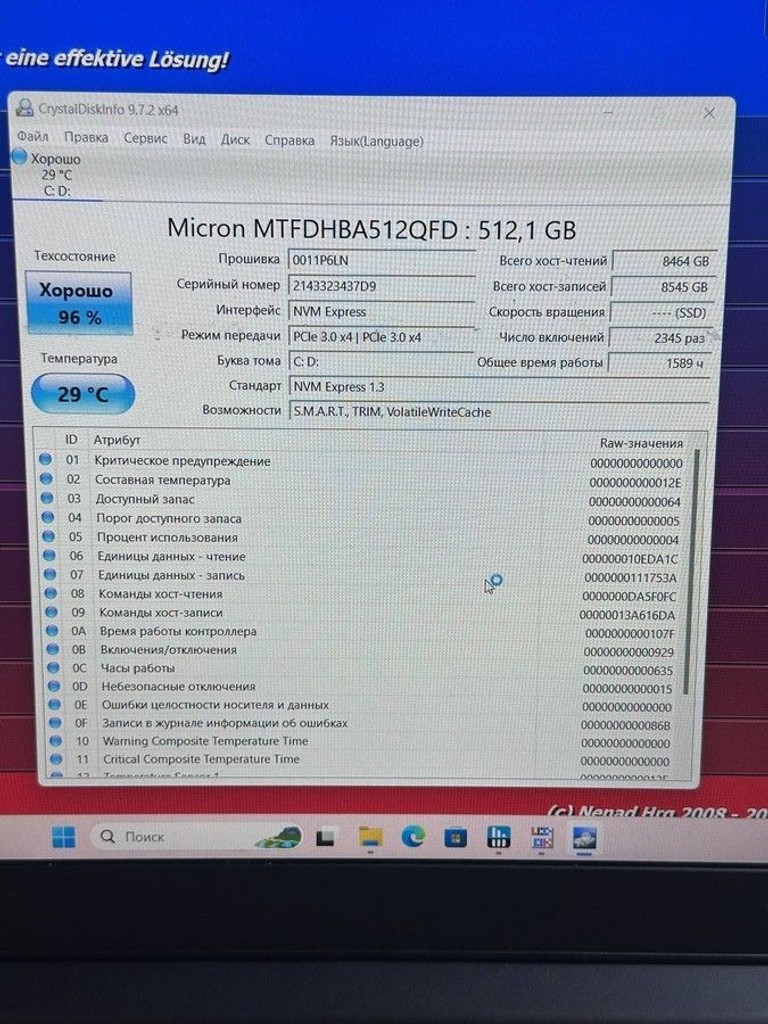Click the 1589 ч power on hours value
This screenshot has width=768, height=1024.
click(658, 363)
